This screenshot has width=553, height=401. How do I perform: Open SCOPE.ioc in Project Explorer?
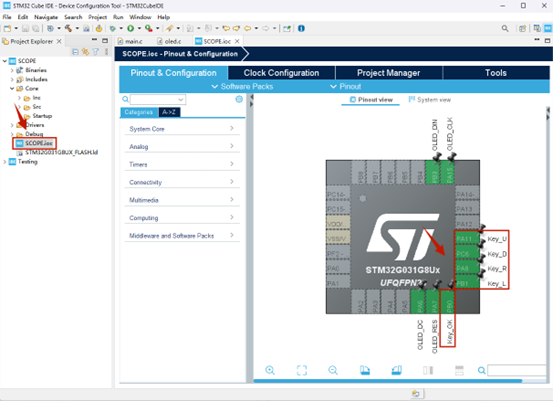pos(35,143)
